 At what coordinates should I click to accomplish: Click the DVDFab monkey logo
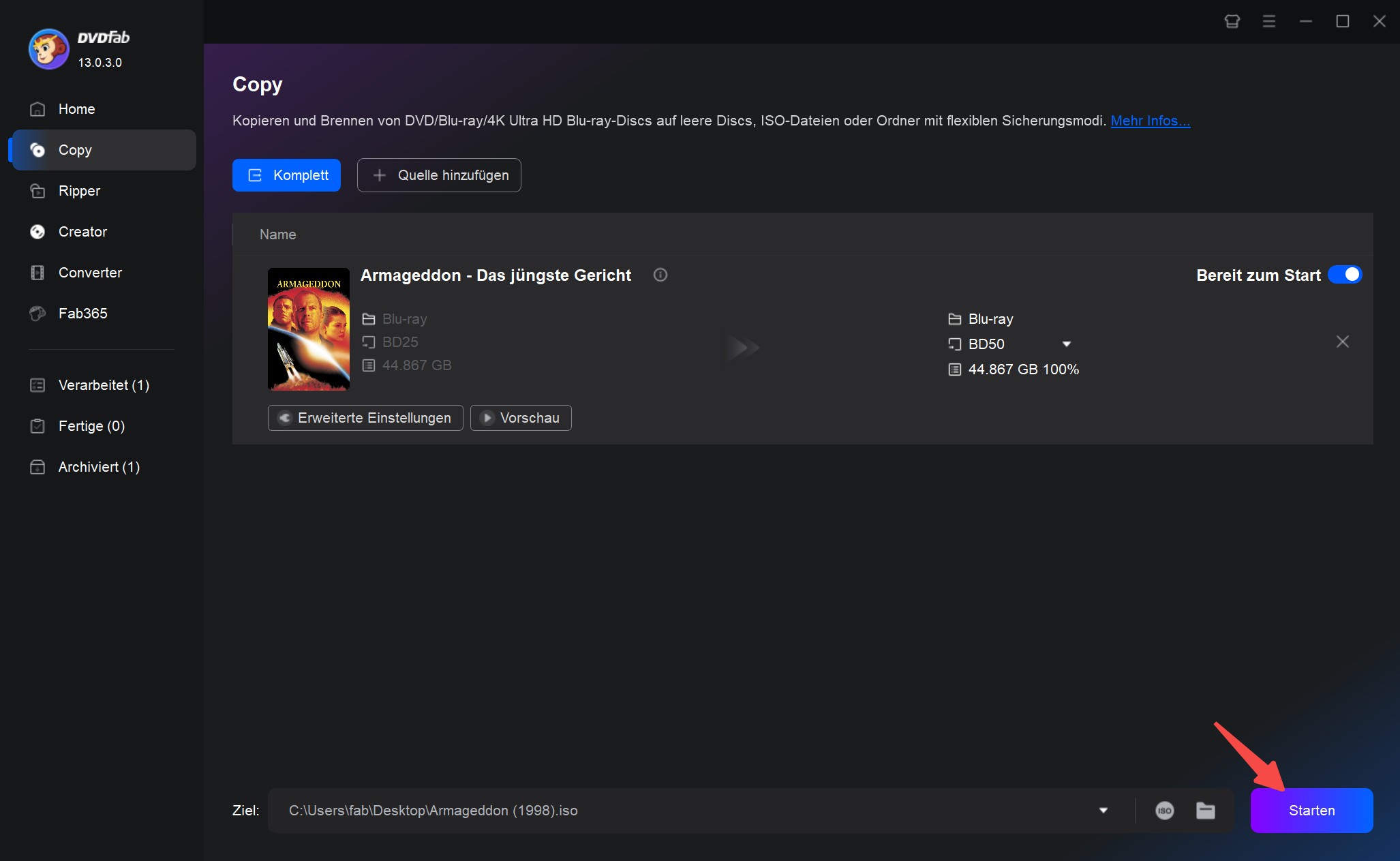coord(48,49)
